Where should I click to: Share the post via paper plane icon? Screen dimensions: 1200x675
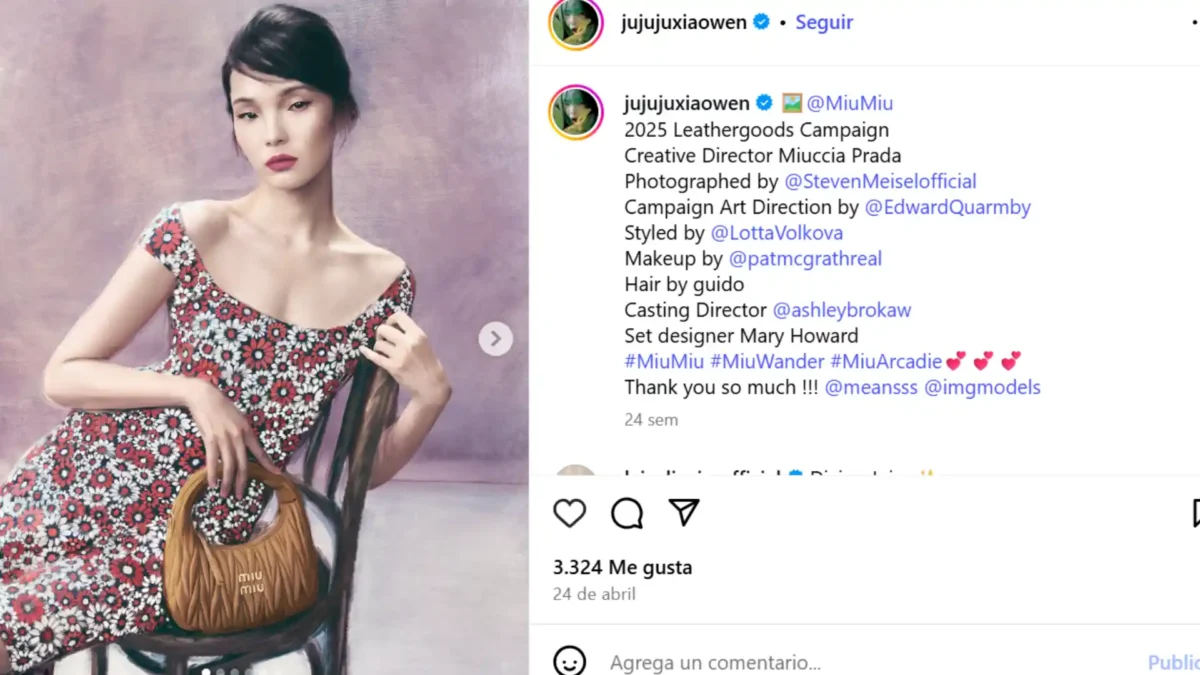(684, 513)
